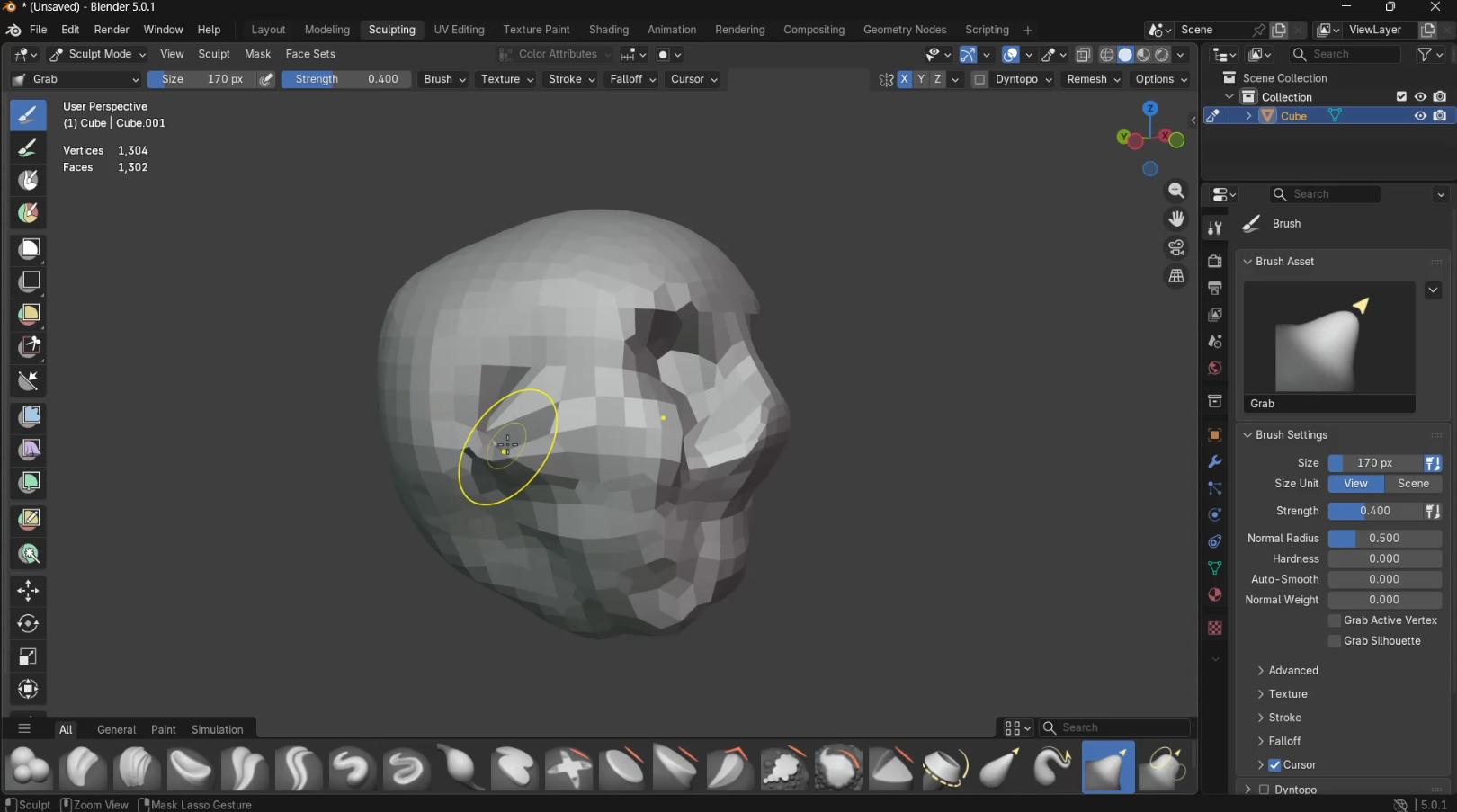The width and height of the screenshot is (1457, 812).
Task: Click the Scene button for Size Unit
Action: tap(1413, 484)
